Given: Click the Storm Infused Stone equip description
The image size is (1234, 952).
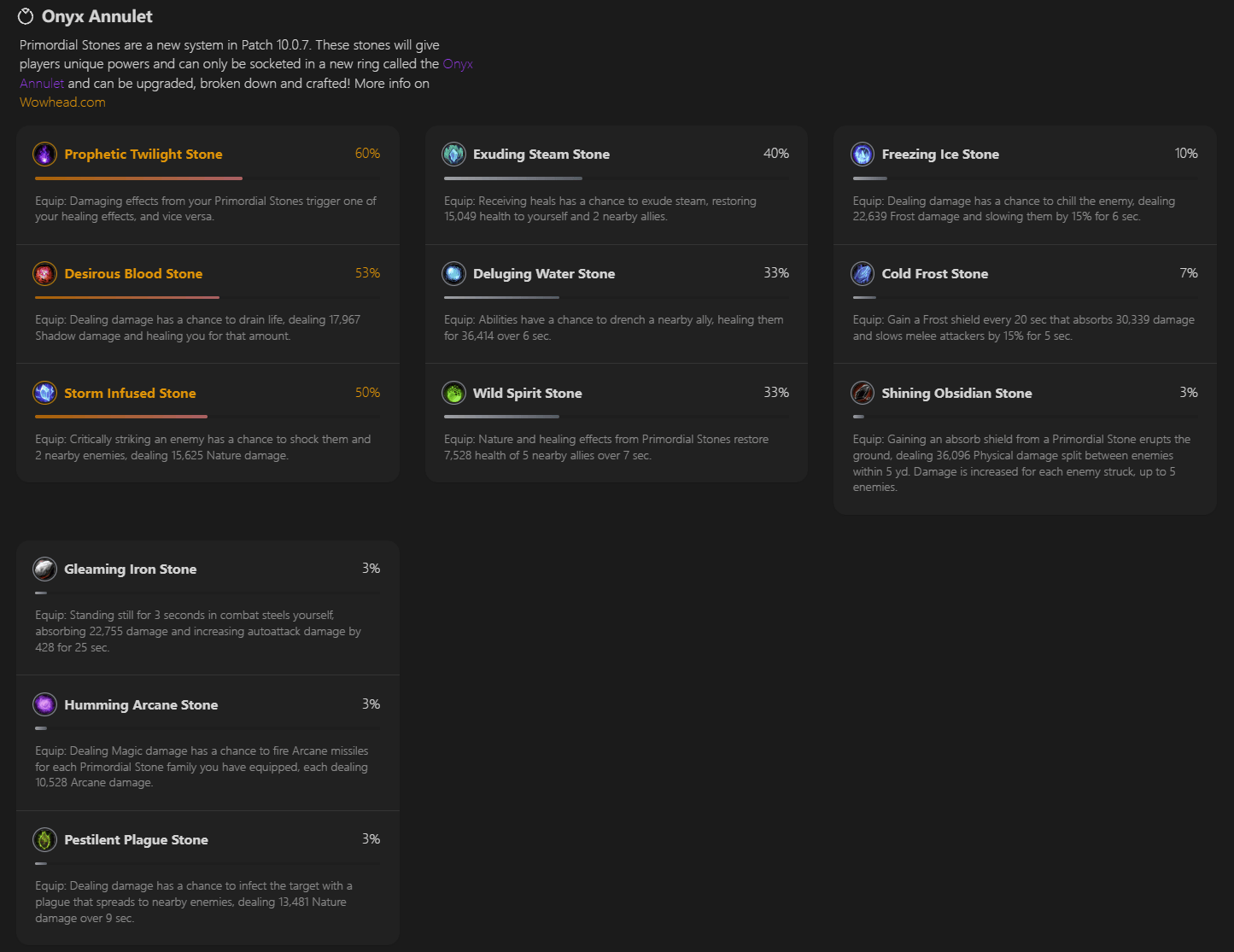Looking at the screenshot, I should click(203, 447).
